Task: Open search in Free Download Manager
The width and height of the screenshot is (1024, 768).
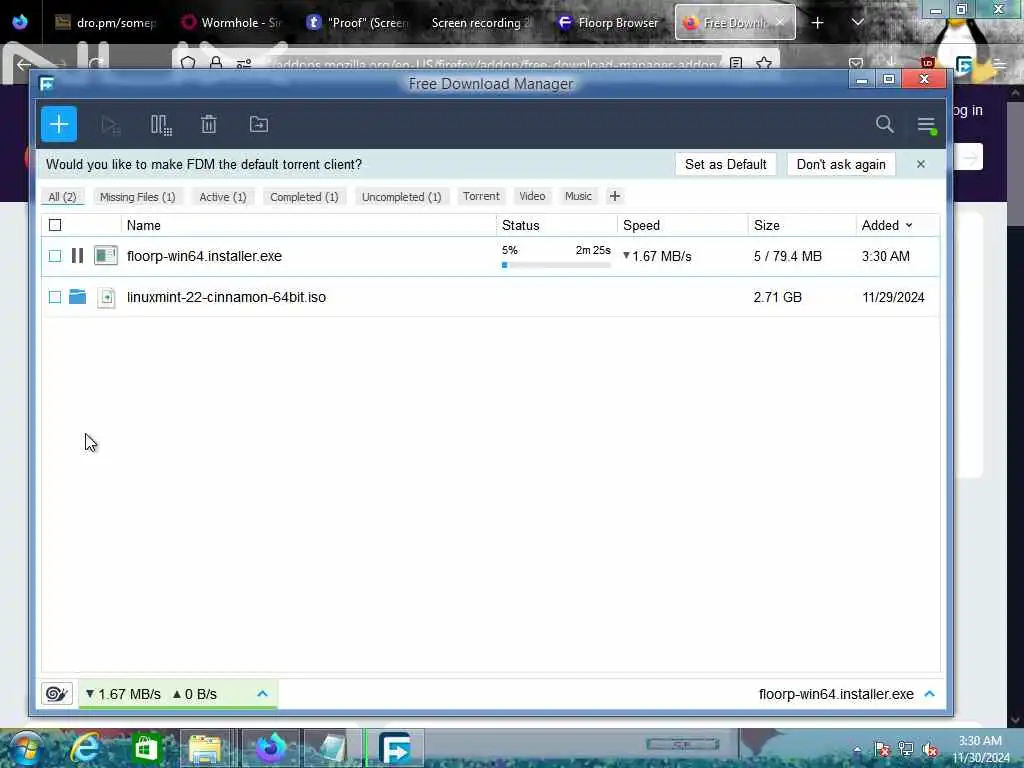Action: click(x=884, y=124)
